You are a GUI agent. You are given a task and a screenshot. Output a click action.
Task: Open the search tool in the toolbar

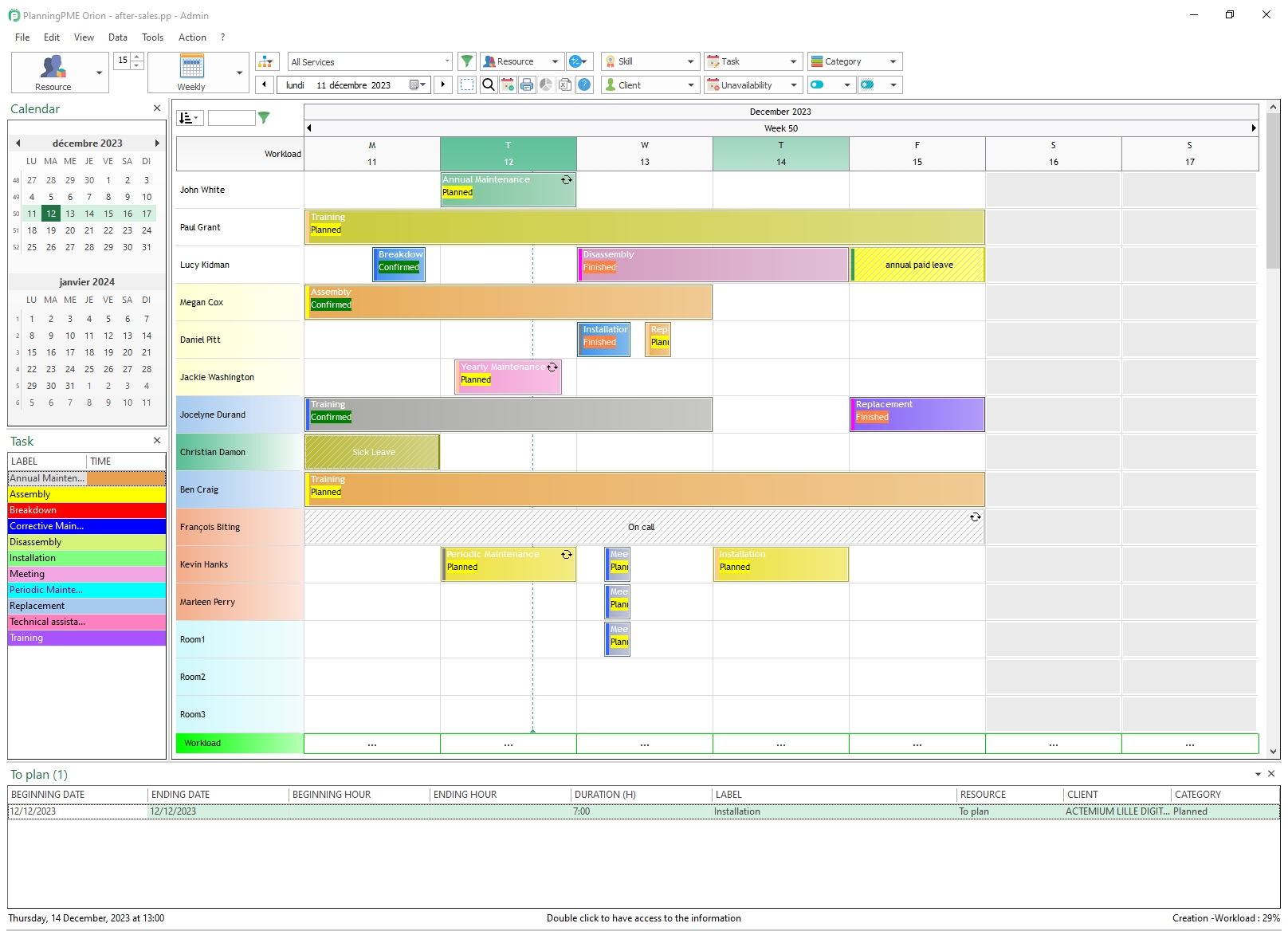488,84
